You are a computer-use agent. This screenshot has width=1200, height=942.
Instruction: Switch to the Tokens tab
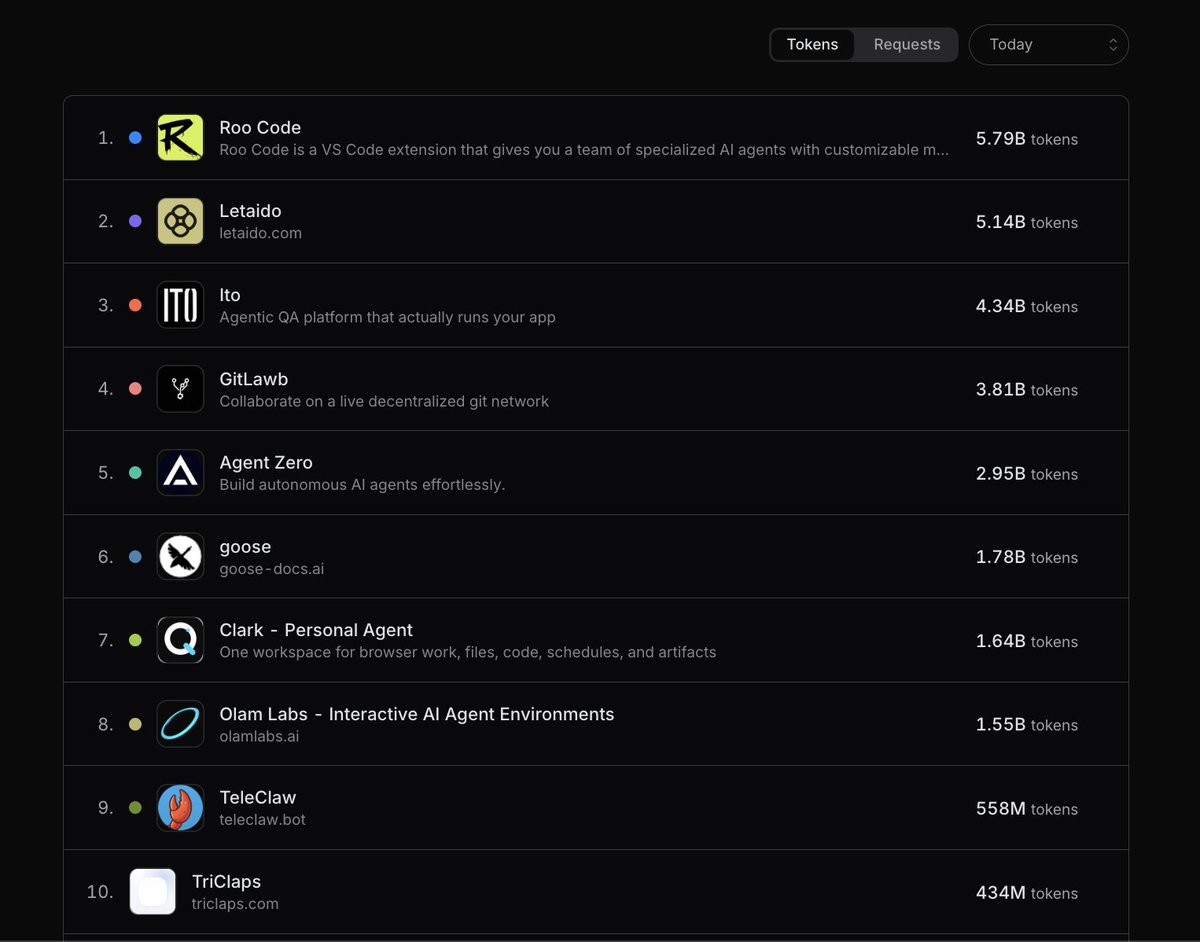[x=812, y=44]
